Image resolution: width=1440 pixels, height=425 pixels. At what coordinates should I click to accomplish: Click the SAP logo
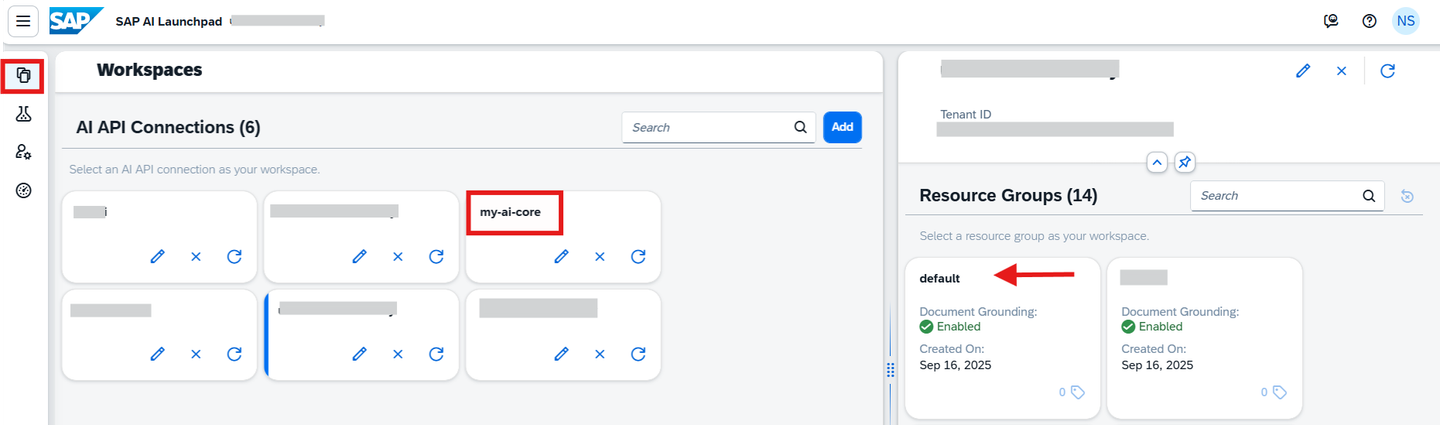(76, 21)
